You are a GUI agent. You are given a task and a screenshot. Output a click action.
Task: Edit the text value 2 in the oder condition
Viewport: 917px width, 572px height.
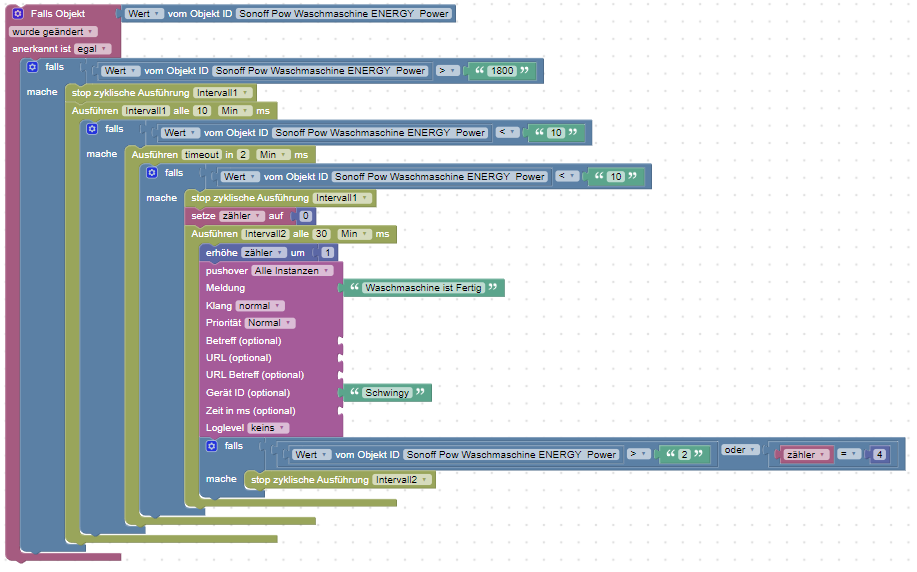click(x=684, y=454)
